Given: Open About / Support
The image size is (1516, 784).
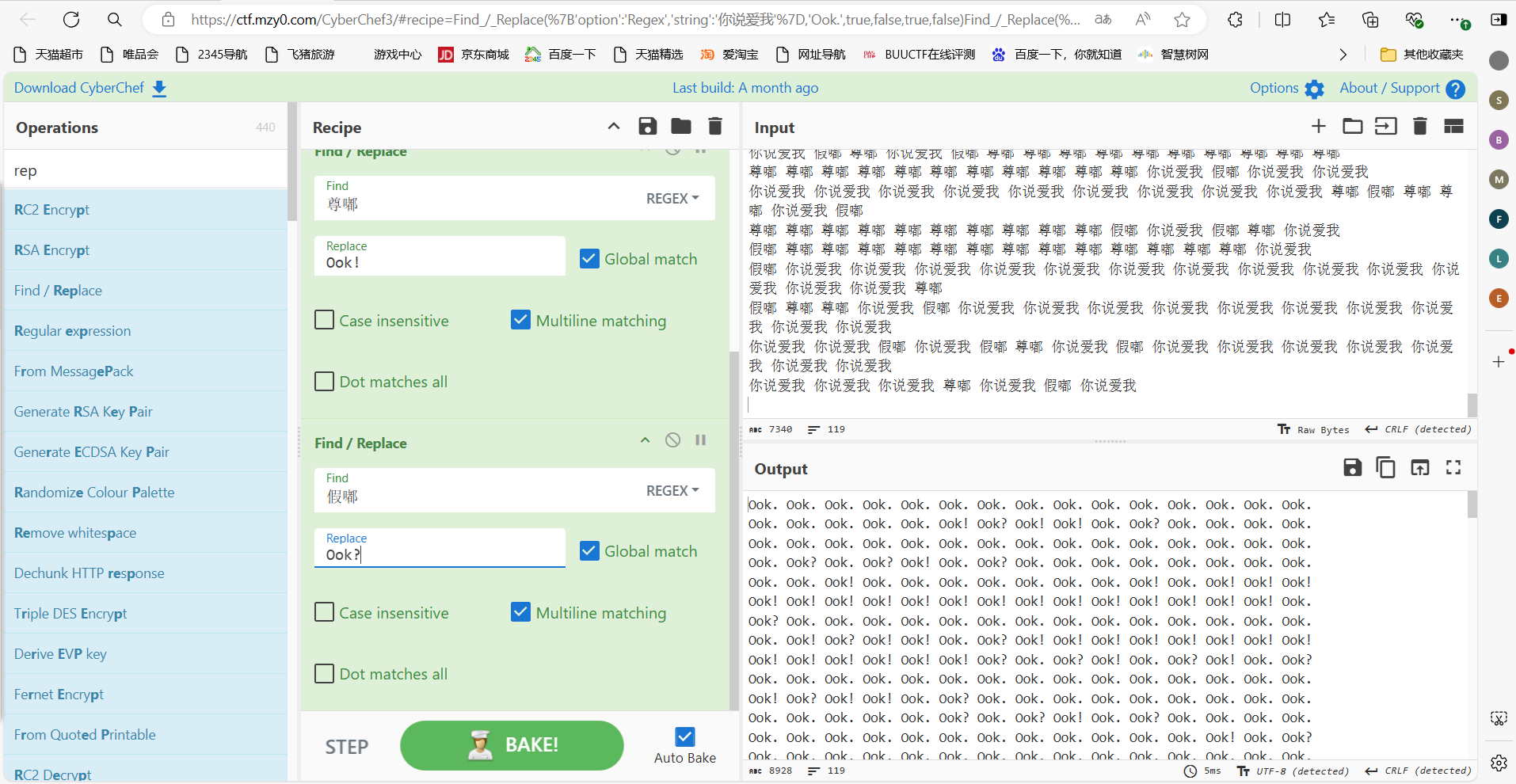Looking at the screenshot, I should (1402, 88).
